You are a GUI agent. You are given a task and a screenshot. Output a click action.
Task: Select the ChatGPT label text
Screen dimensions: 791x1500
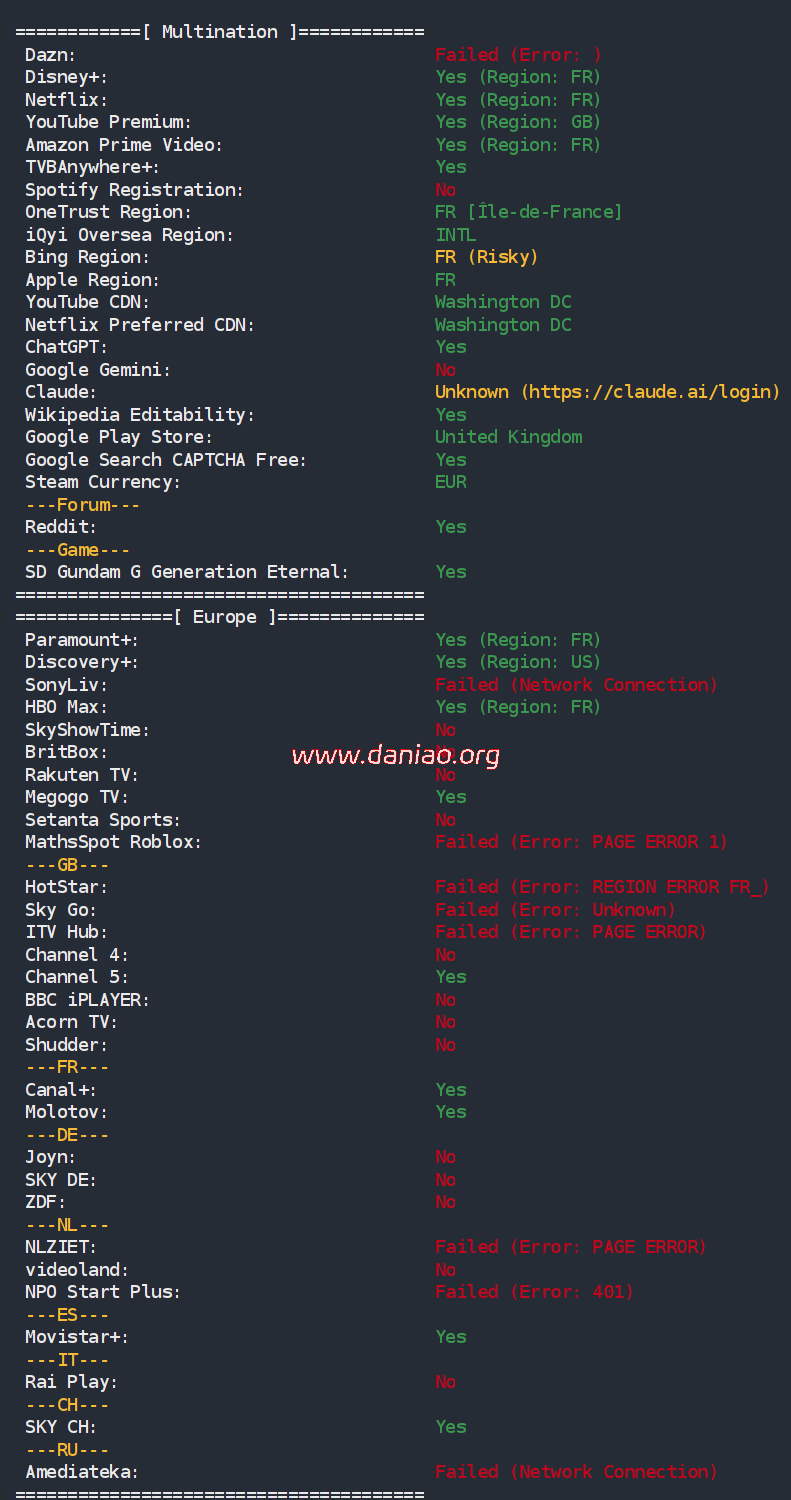pos(66,347)
